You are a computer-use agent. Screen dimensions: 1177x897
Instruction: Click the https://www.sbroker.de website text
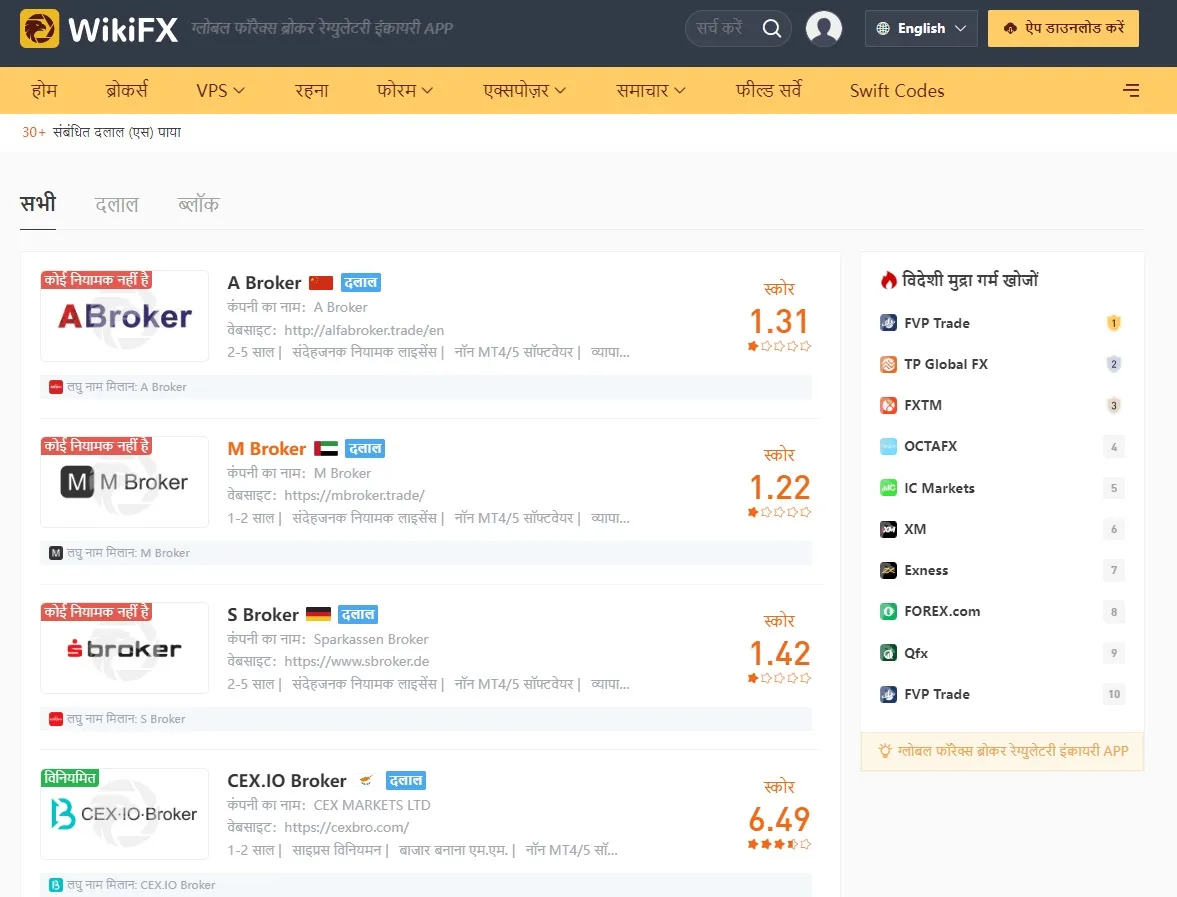click(x=357, y=661)
